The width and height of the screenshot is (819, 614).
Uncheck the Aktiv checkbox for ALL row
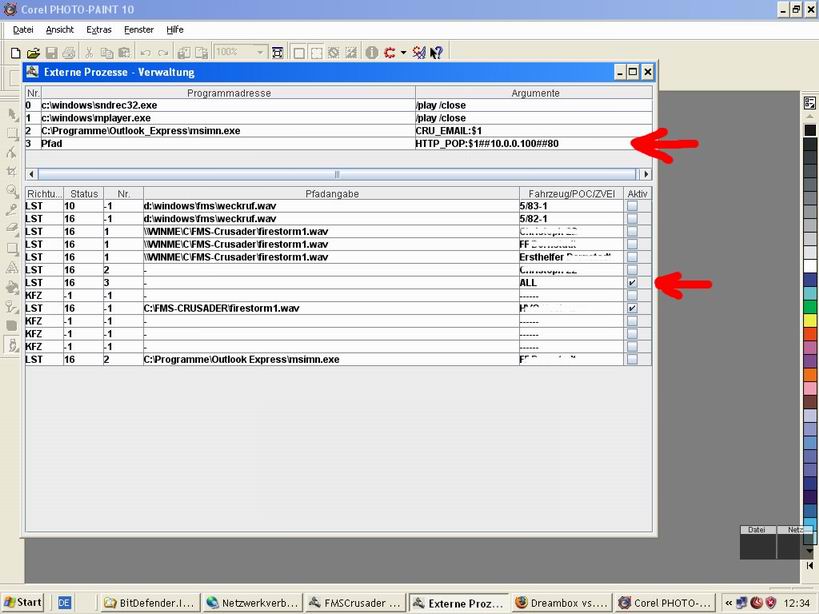pyautogui.click(x=631, y=283)
